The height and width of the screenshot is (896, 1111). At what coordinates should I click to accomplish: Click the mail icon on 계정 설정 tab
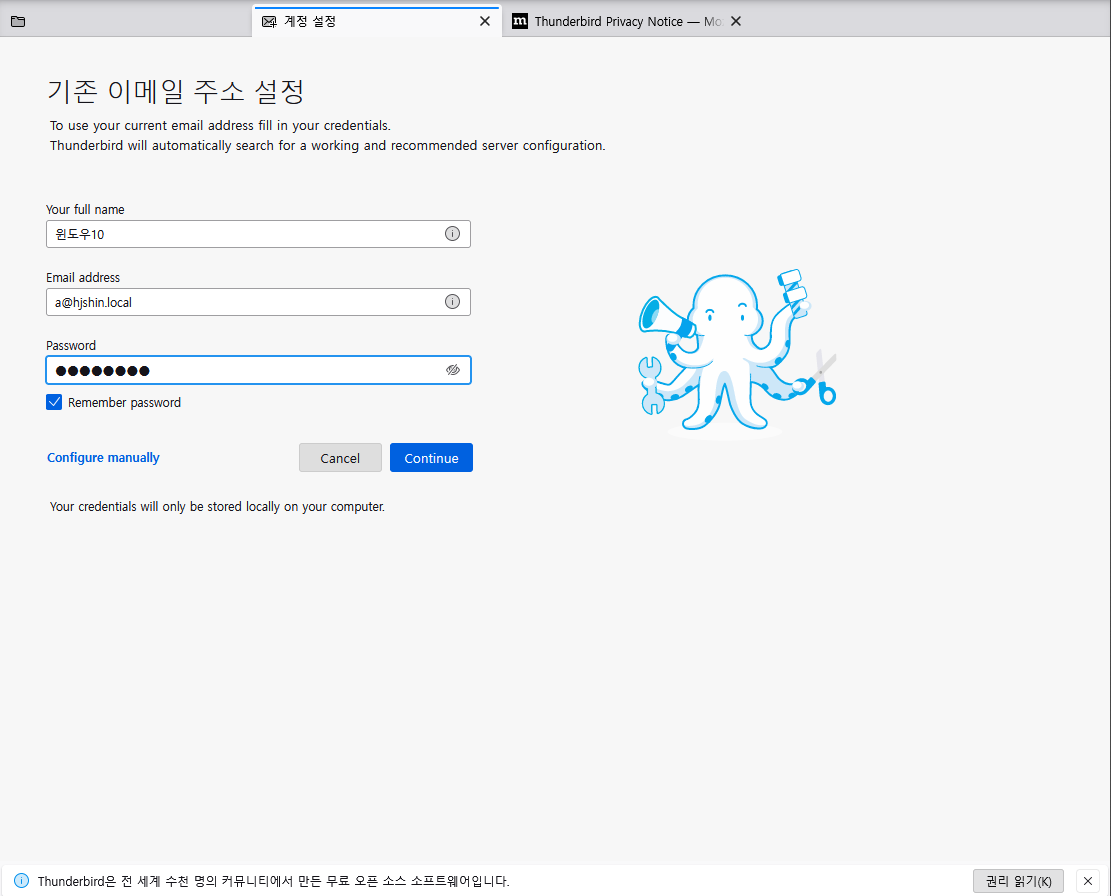tap(269, 21)
